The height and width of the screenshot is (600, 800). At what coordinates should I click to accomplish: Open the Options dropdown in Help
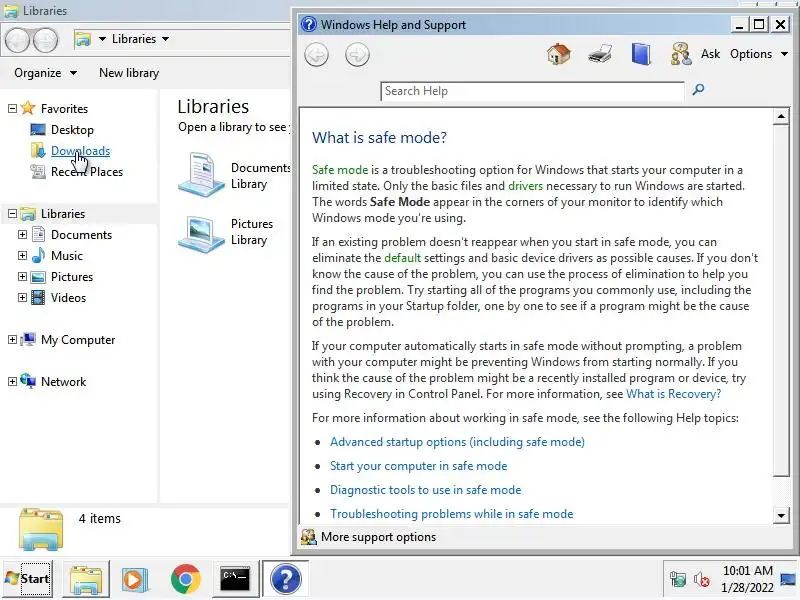tap(759, 54)
